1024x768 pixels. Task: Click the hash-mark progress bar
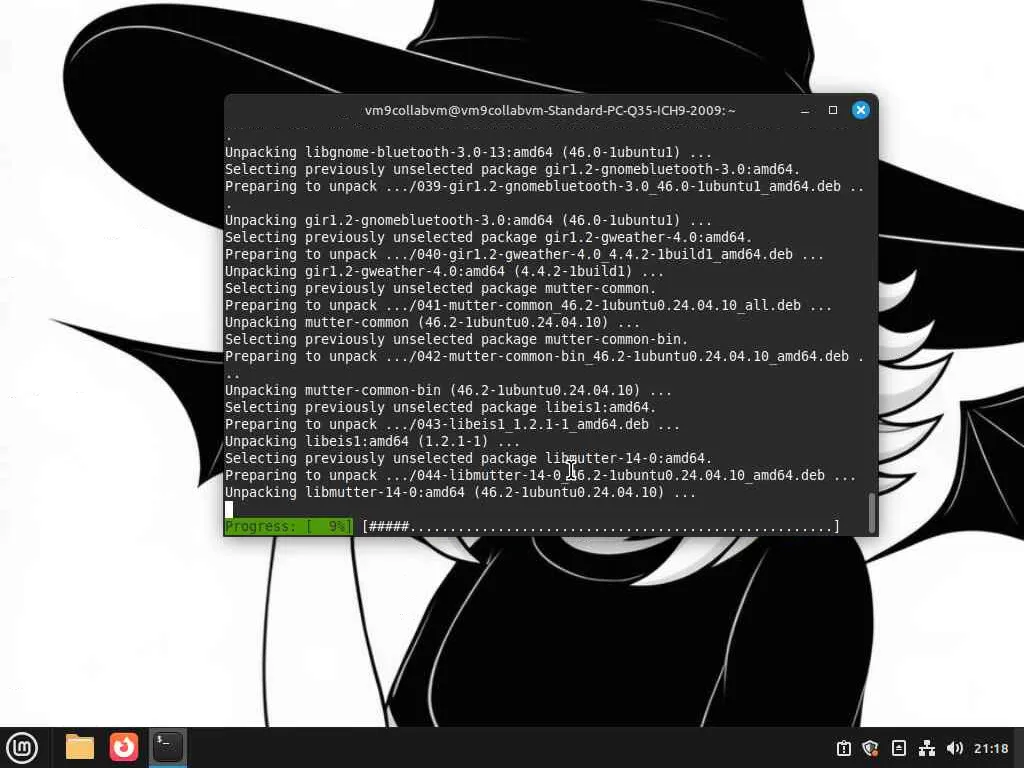[601, 526]
